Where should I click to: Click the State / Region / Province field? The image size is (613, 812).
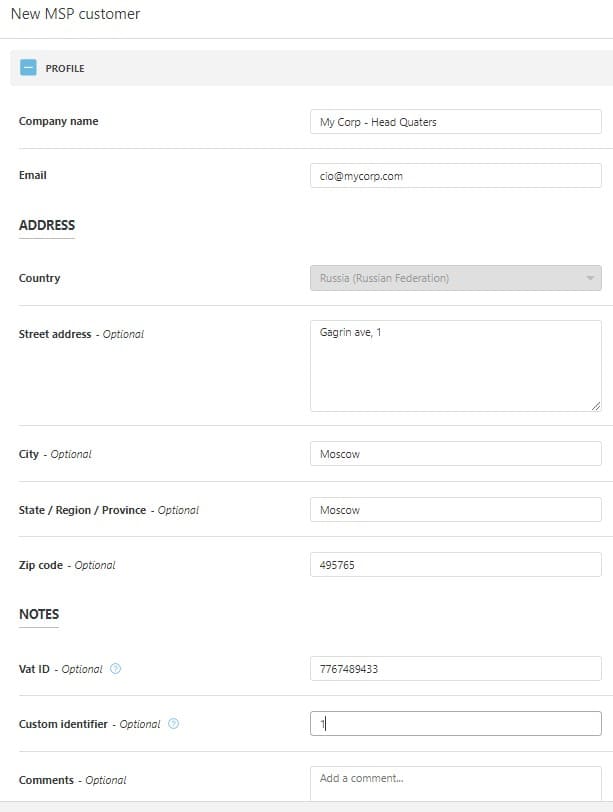tap(455, 510)
